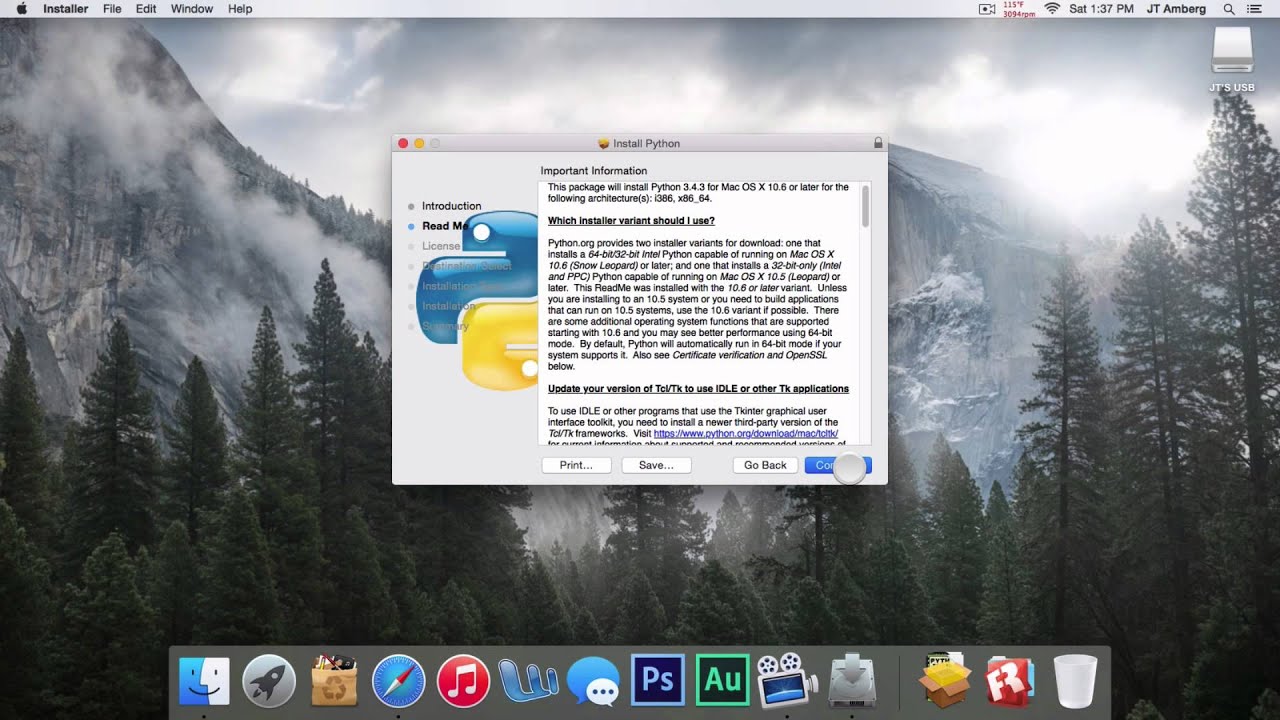This screenshot has width=1280, height=720.
Task: Click the "Update your version of Tcl/Tk" heading
Action: point(698,388)
